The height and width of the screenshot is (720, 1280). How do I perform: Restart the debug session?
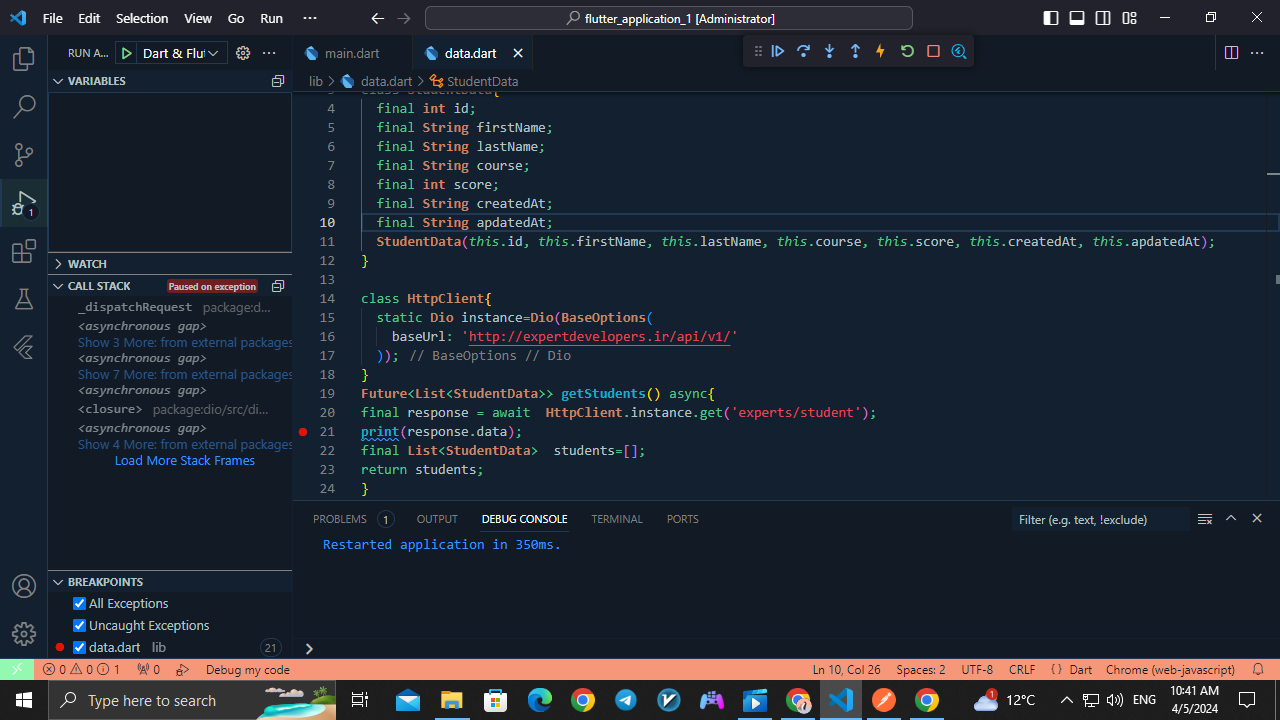coord(907,51)
